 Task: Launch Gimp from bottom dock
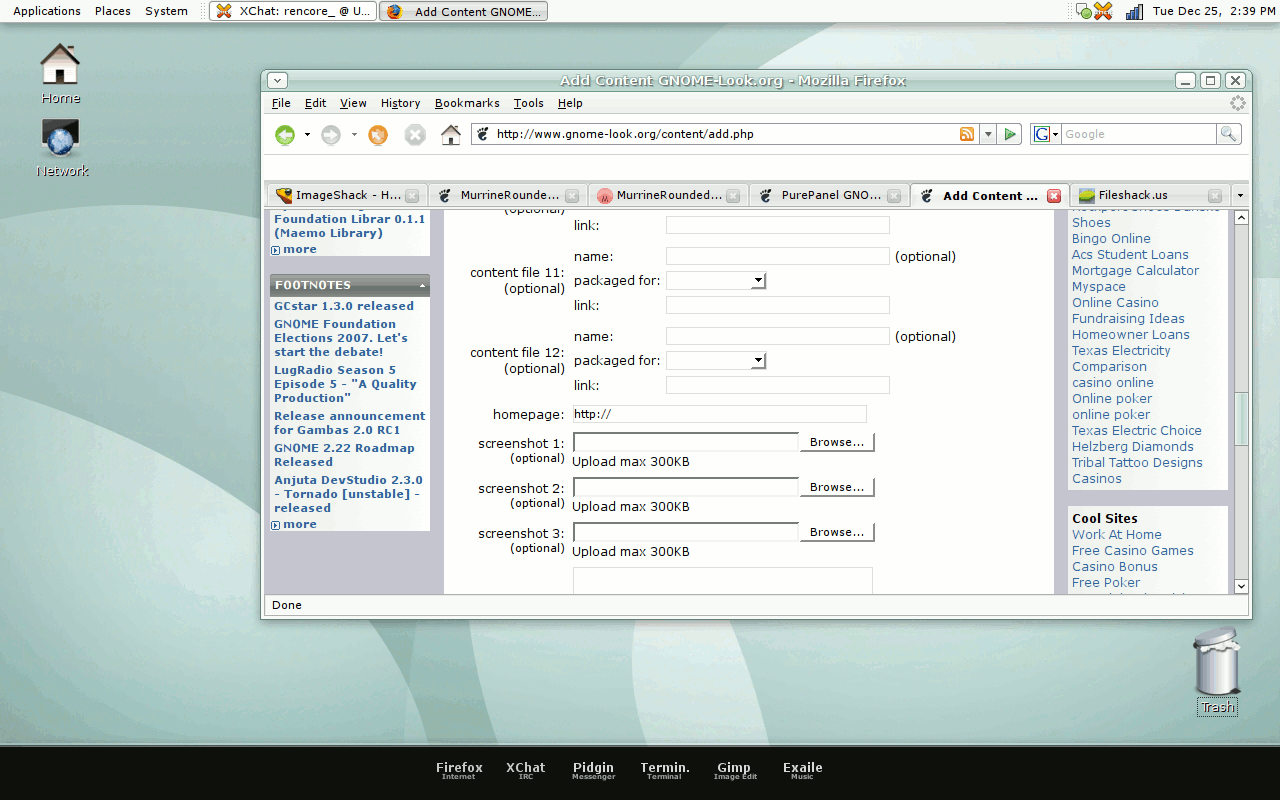(x=734, y=770)
